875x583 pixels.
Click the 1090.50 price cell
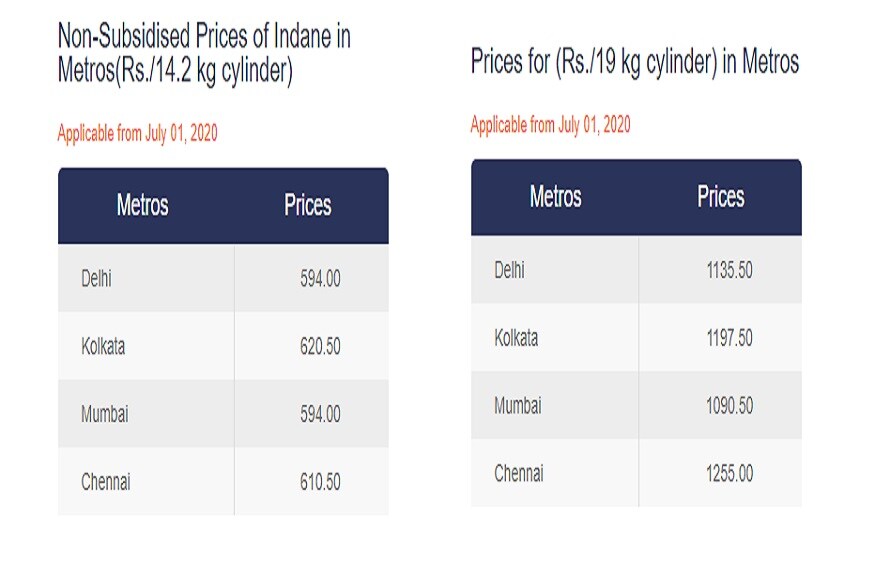pos(720,405)
